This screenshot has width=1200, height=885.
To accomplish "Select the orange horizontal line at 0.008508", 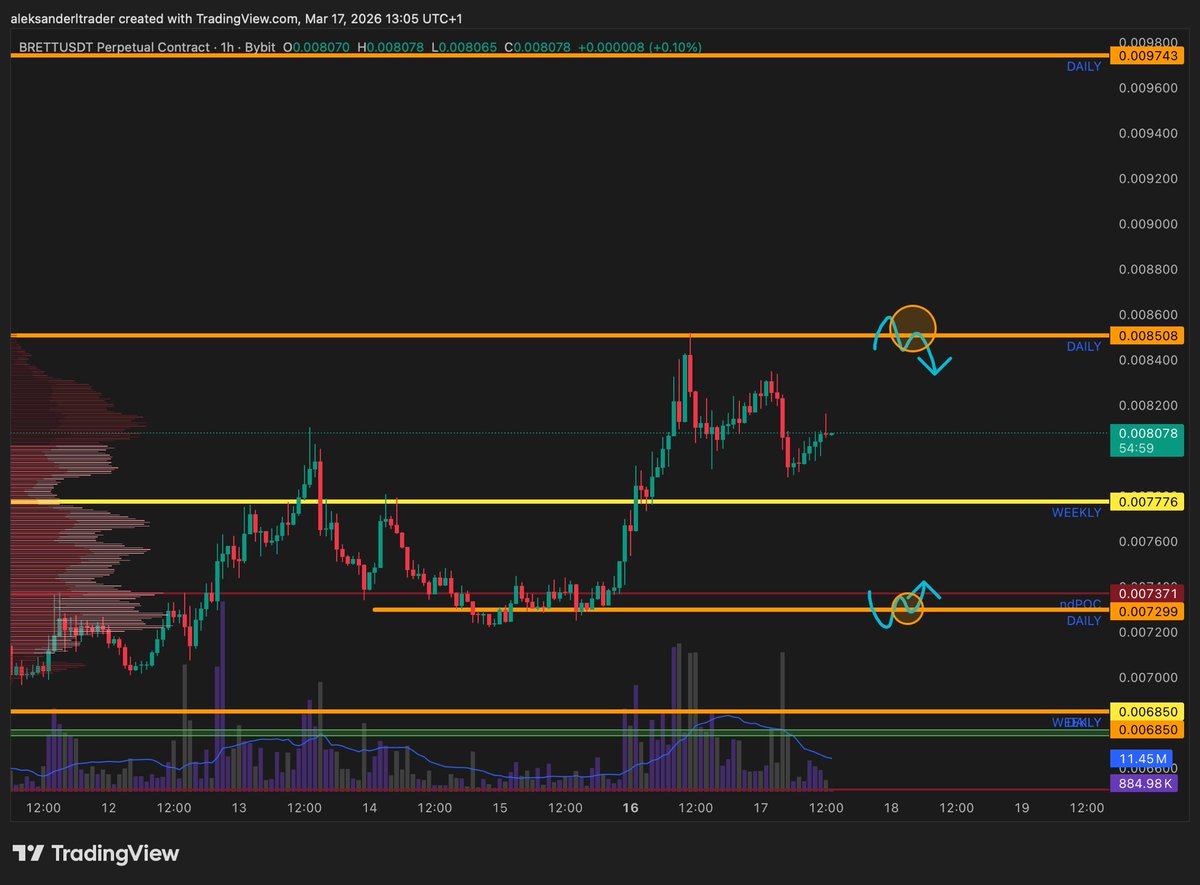I will [560, 335].
